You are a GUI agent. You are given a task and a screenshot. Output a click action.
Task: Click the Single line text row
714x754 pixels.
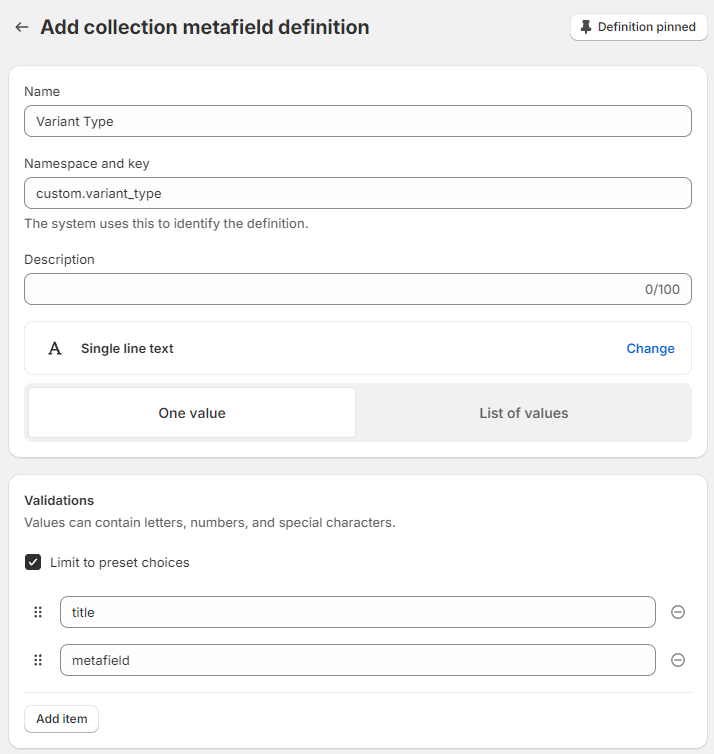pos(300,348)
